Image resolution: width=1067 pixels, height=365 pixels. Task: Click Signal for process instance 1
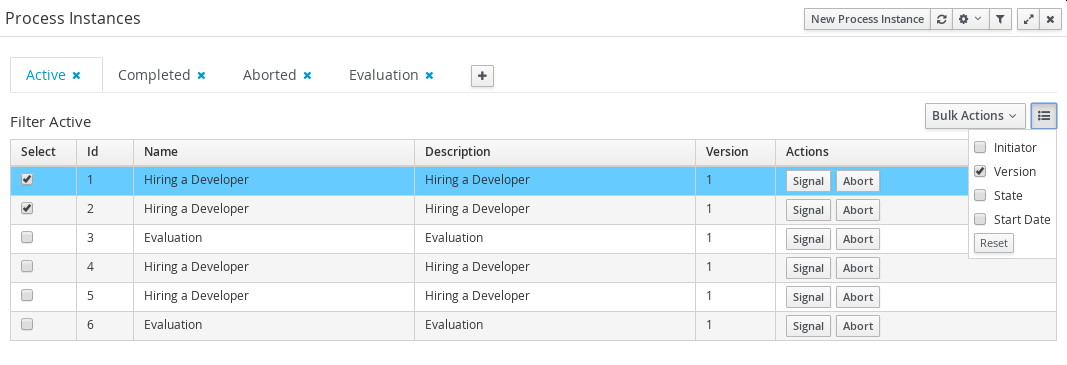click(x=808, y=181)
